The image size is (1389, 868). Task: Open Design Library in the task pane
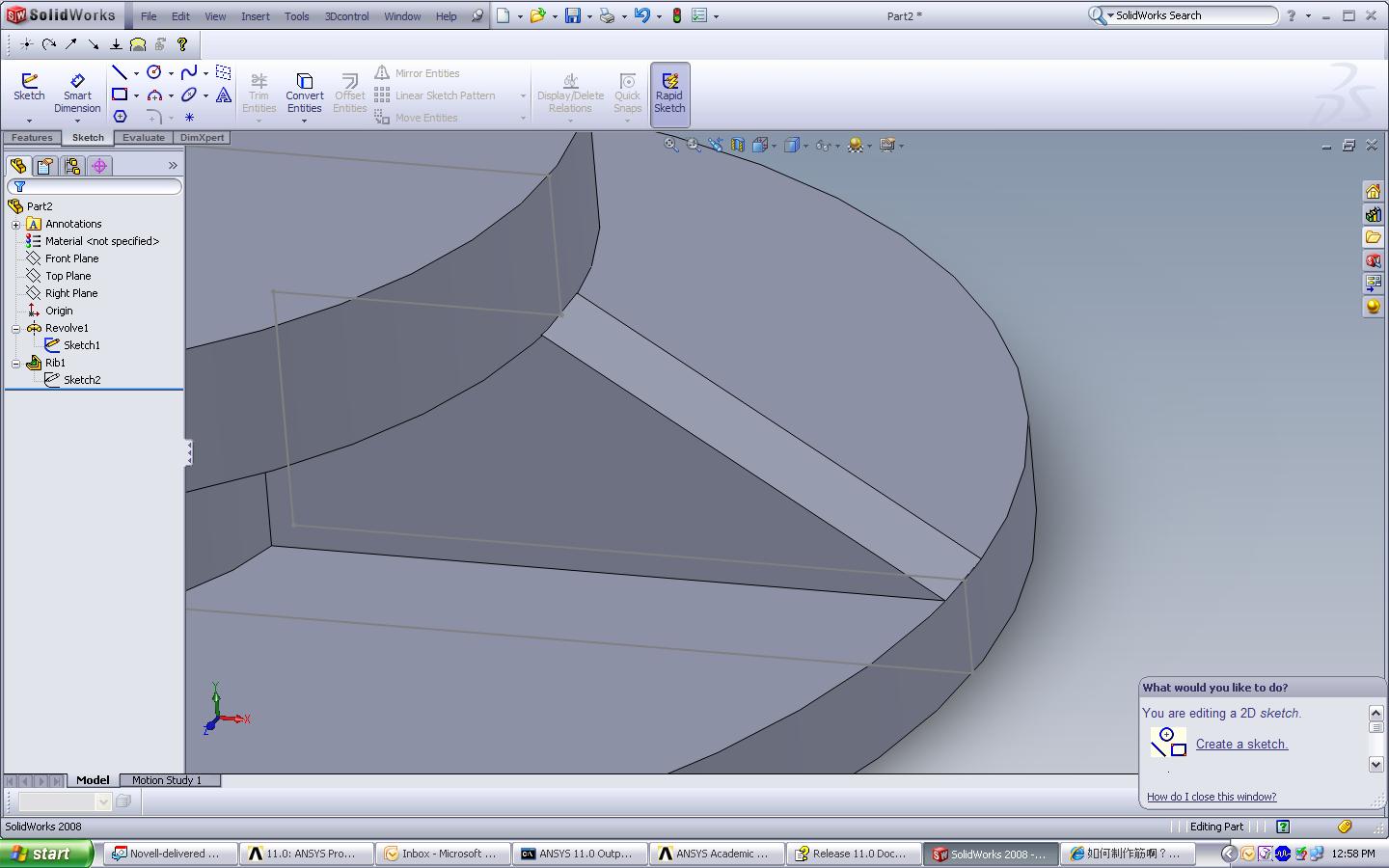[1373, 214]
